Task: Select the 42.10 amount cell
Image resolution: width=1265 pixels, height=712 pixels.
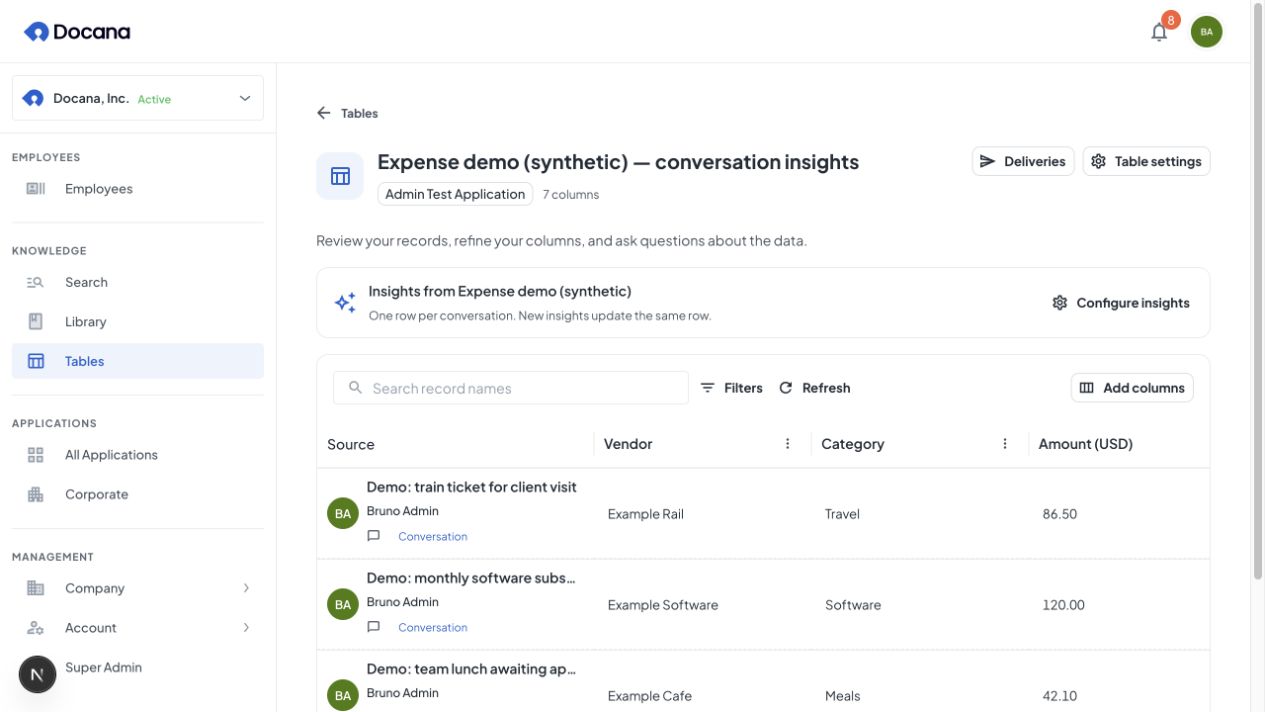Action: tap(1059, 696)
